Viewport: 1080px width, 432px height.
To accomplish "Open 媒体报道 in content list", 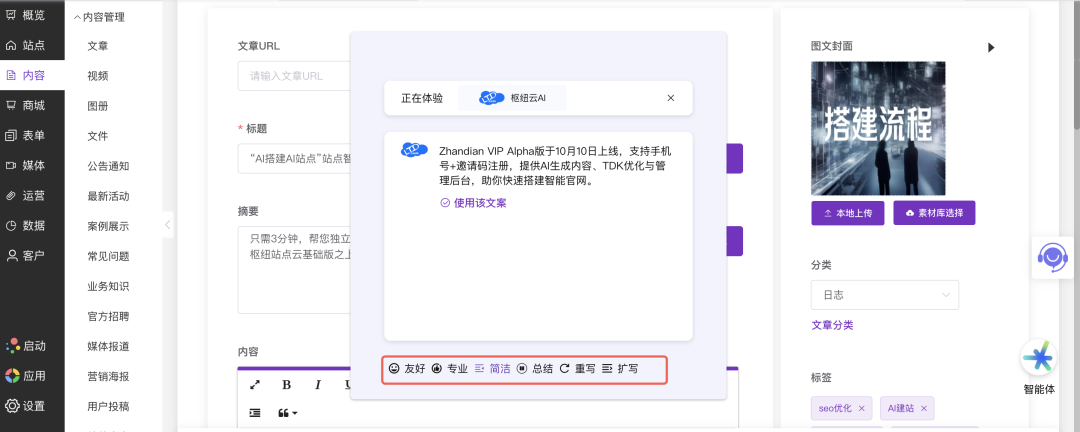I will point(108,347).
